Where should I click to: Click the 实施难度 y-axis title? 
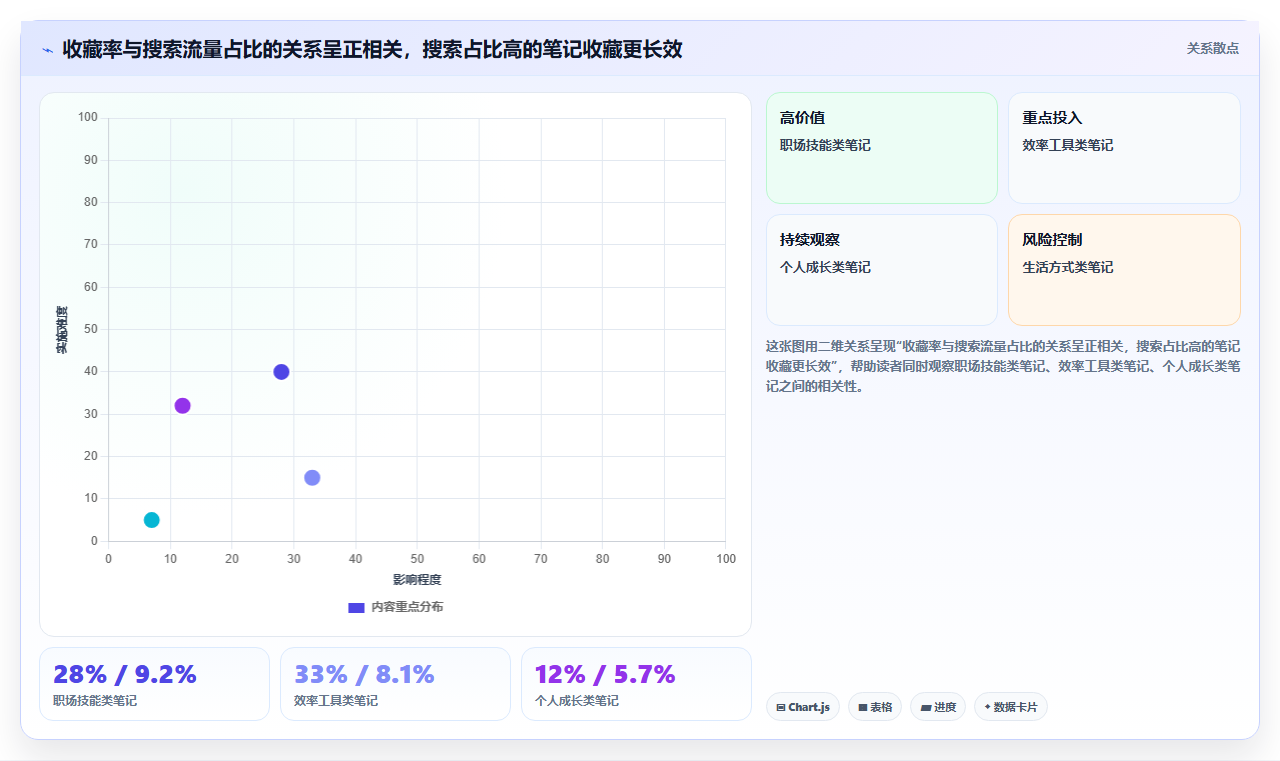pos(62,330)
